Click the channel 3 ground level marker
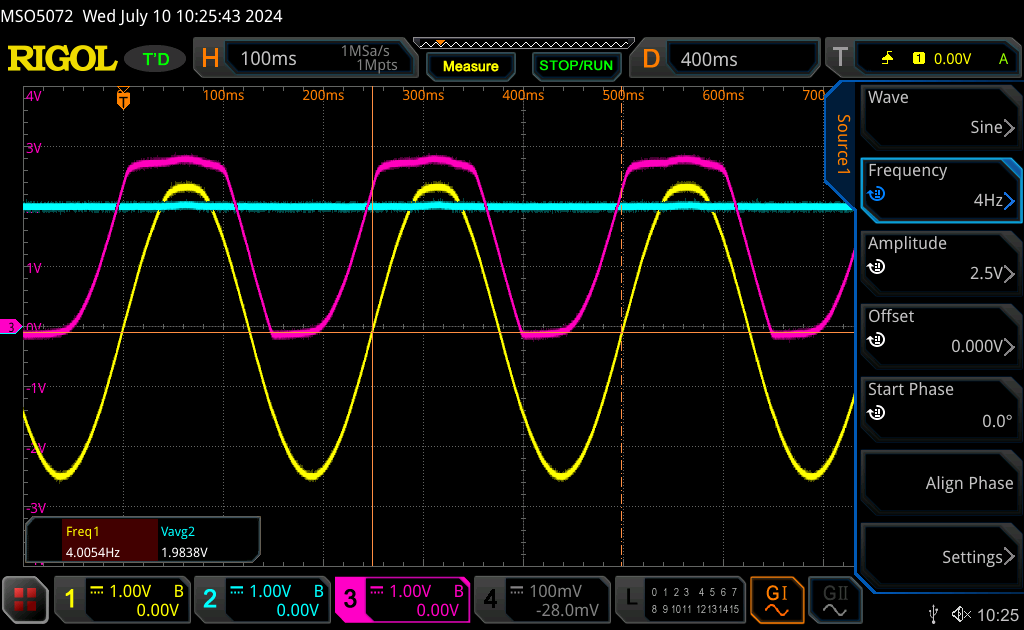 point(10,326)
